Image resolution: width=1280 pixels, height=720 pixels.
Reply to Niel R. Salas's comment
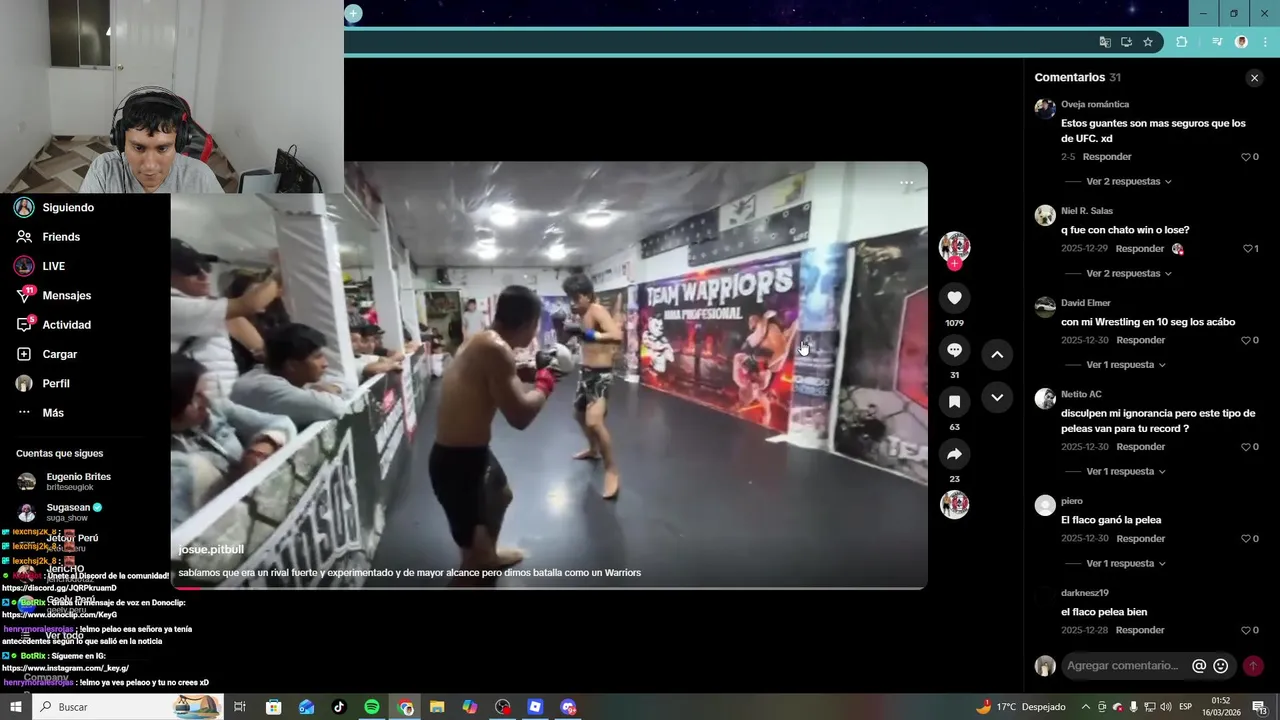(1140, 249)
